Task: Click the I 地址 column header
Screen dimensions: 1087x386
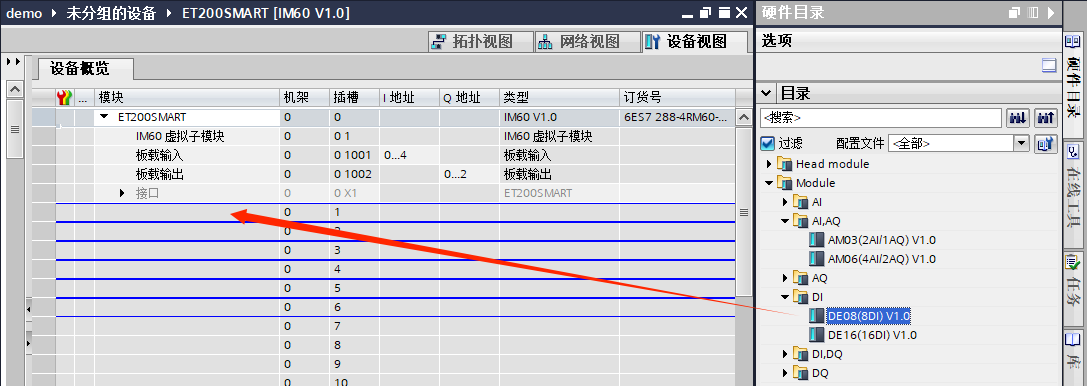Action: 409,98
